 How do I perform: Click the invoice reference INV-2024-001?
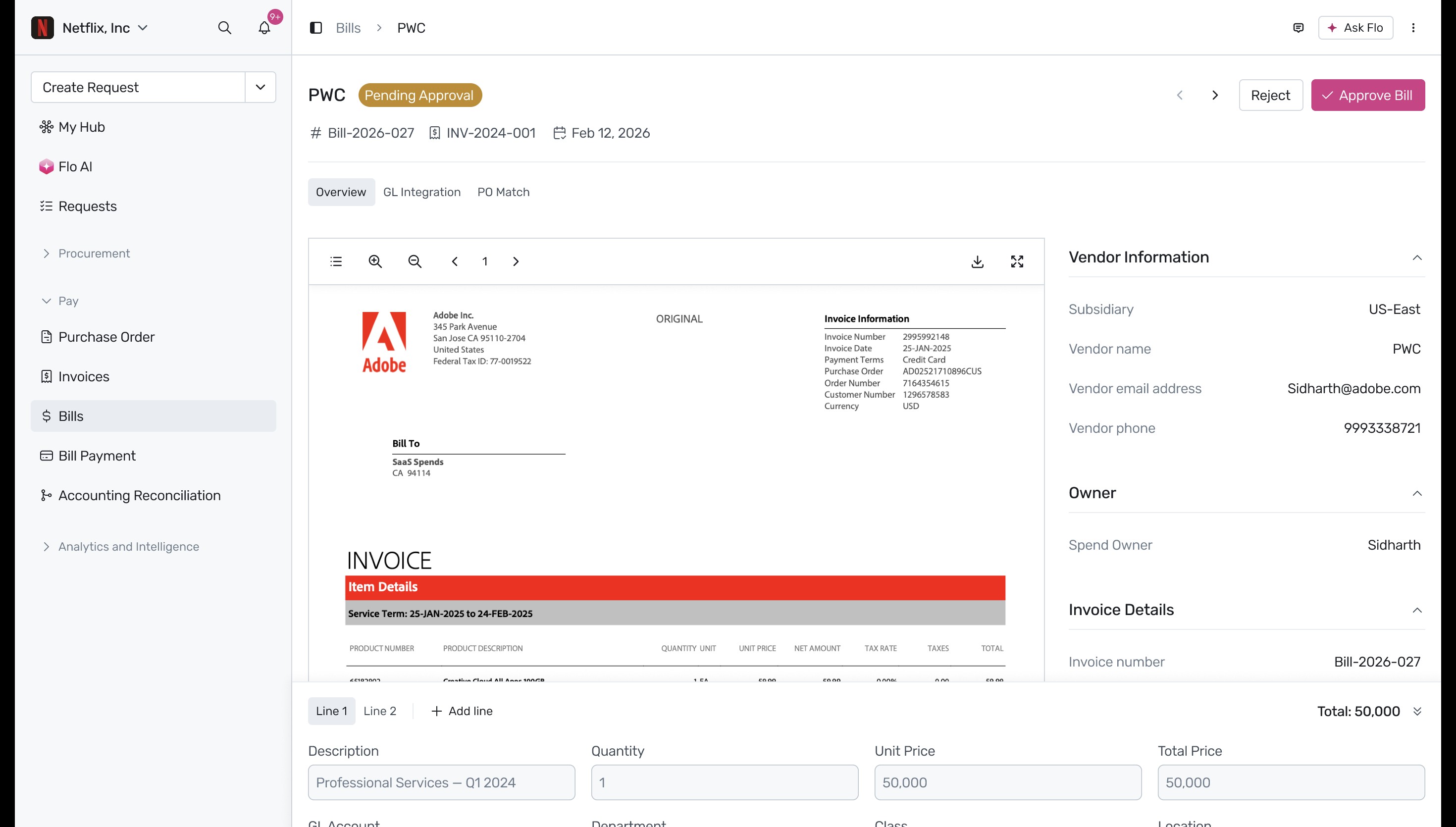(491, 133)
